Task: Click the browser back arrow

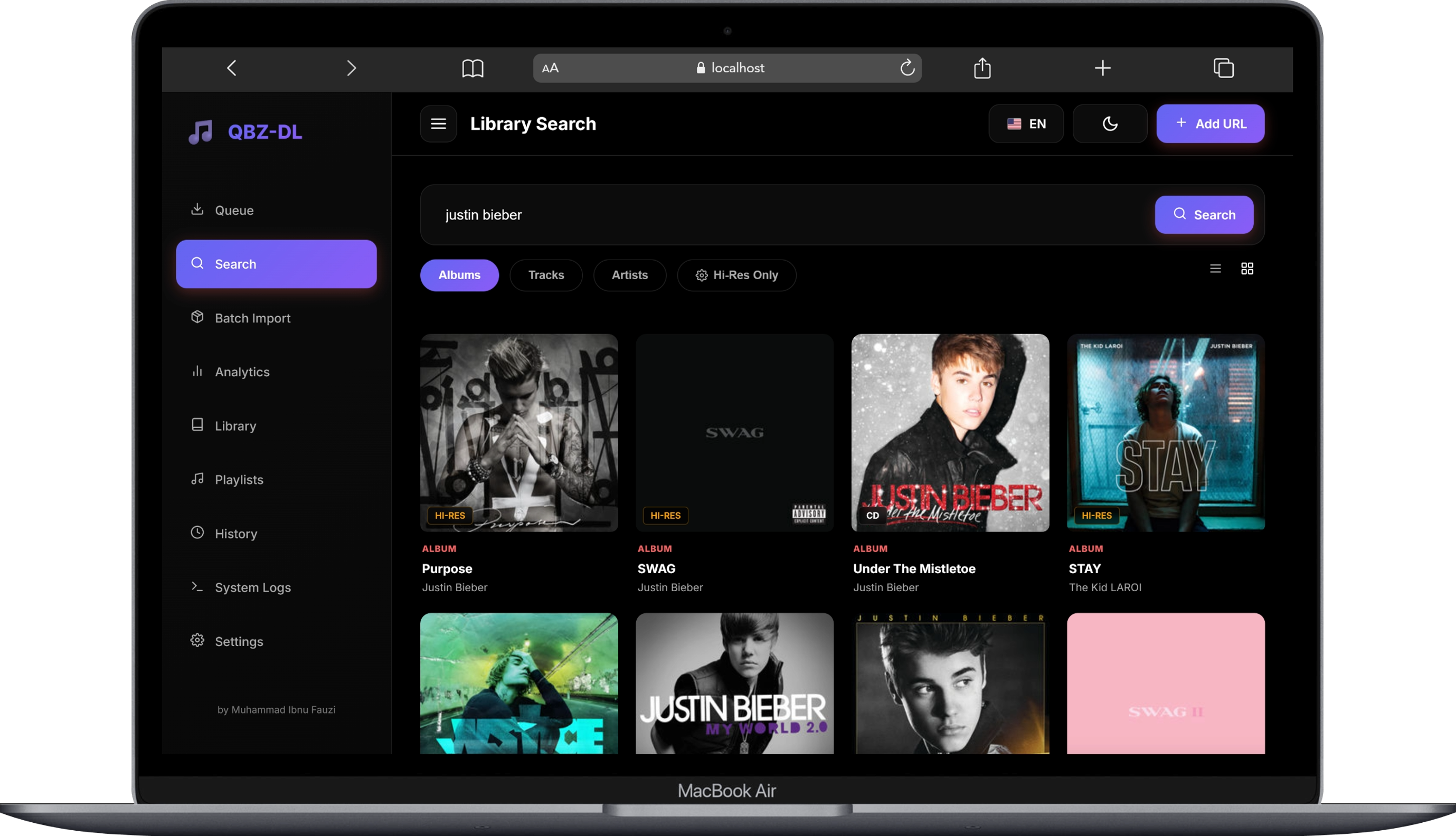Action: 231,68
